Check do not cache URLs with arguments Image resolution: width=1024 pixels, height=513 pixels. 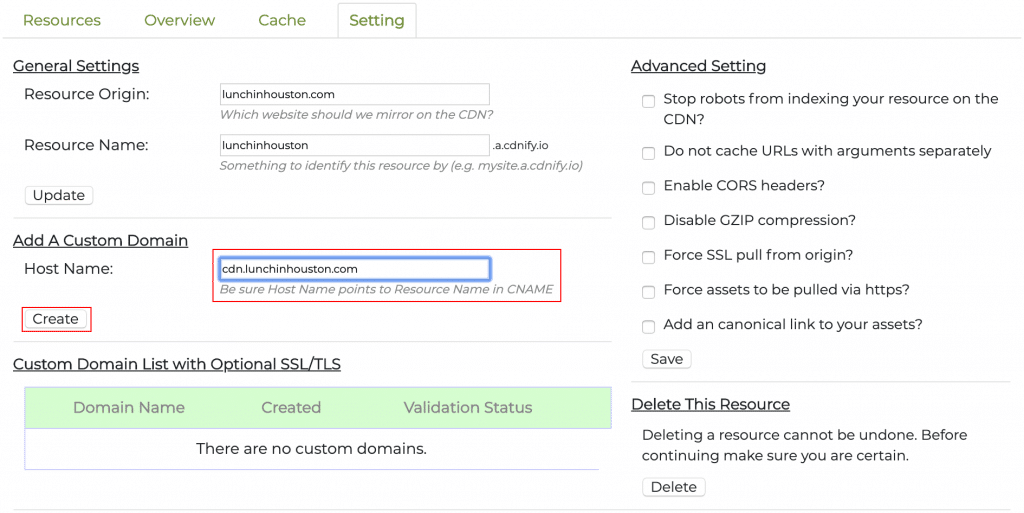[648, 152]
